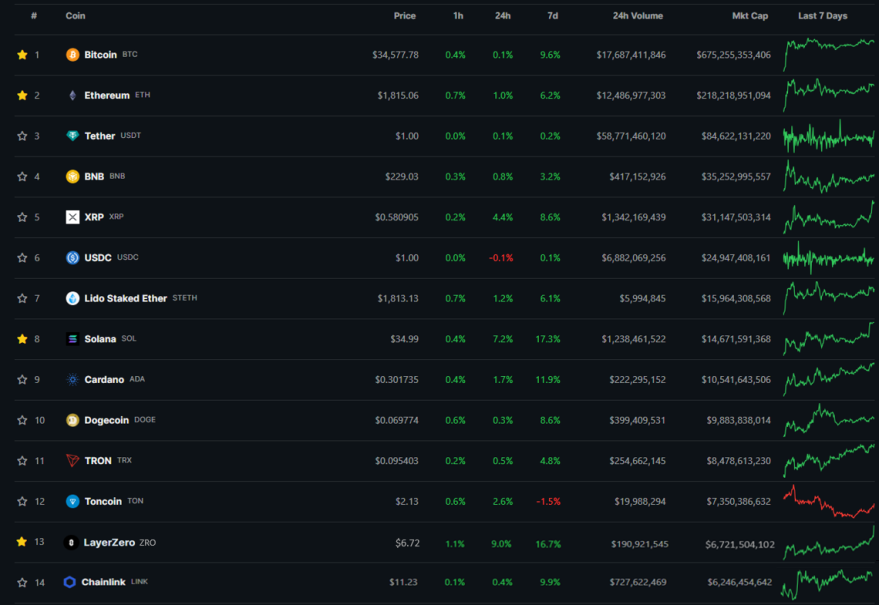Open the LayerZero coin page link
The image size is (879, 605).
coord(109,542)
